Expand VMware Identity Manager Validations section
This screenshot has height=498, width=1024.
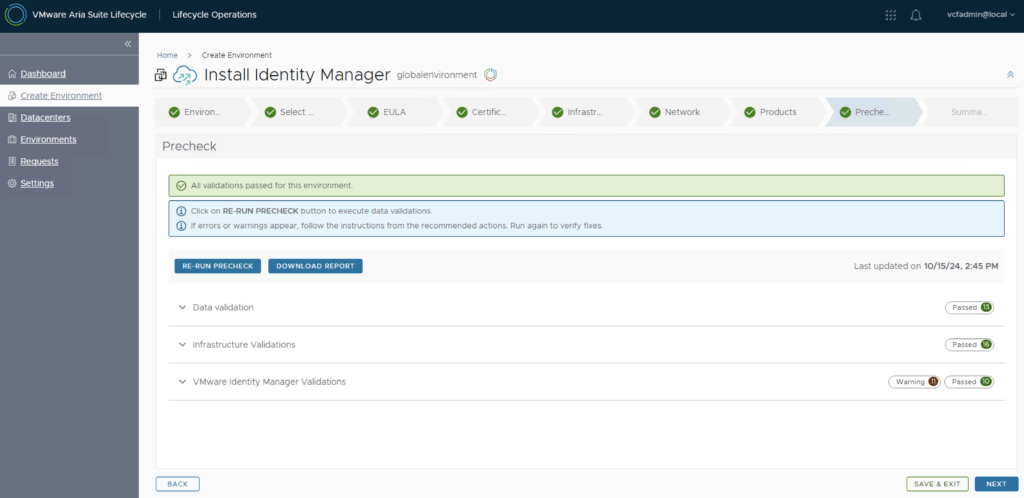click(x=183, y=382)
